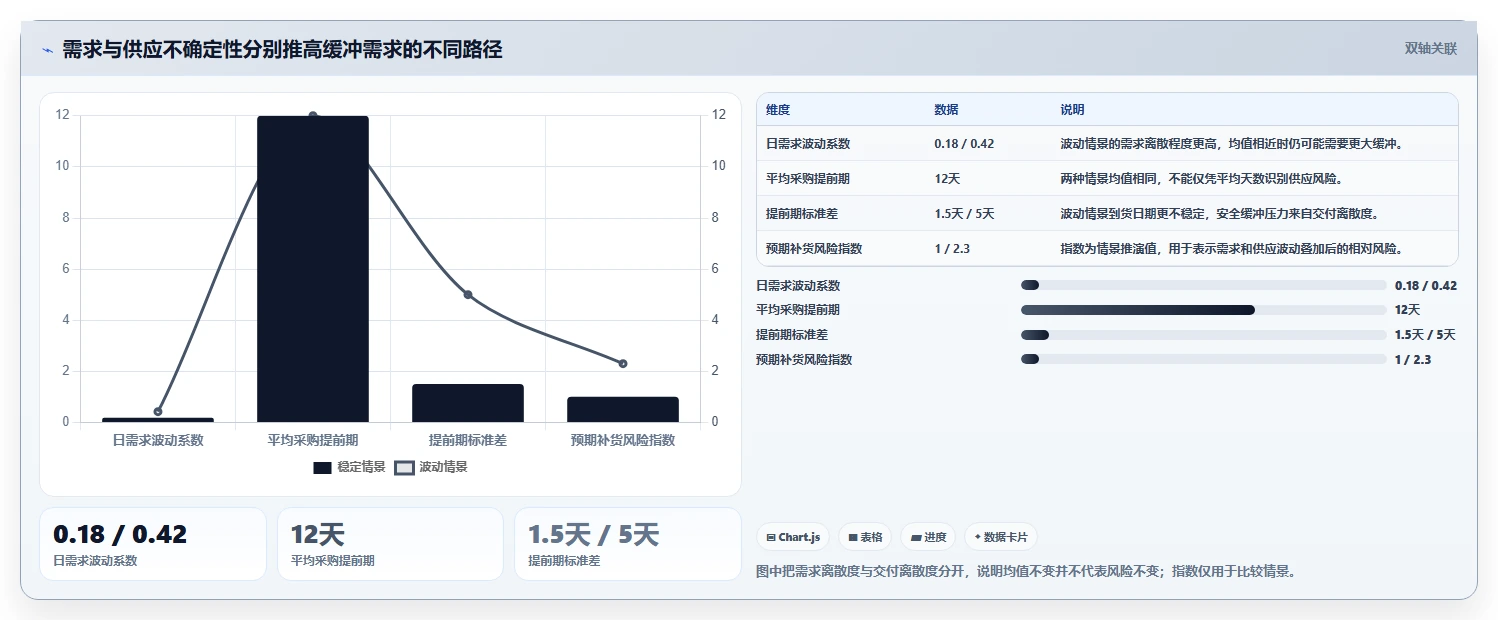This screenshot has height=620, width=1498.
Task: Click the footnote starting 图中把需求离散度
Action: [x=1026, y=572]
